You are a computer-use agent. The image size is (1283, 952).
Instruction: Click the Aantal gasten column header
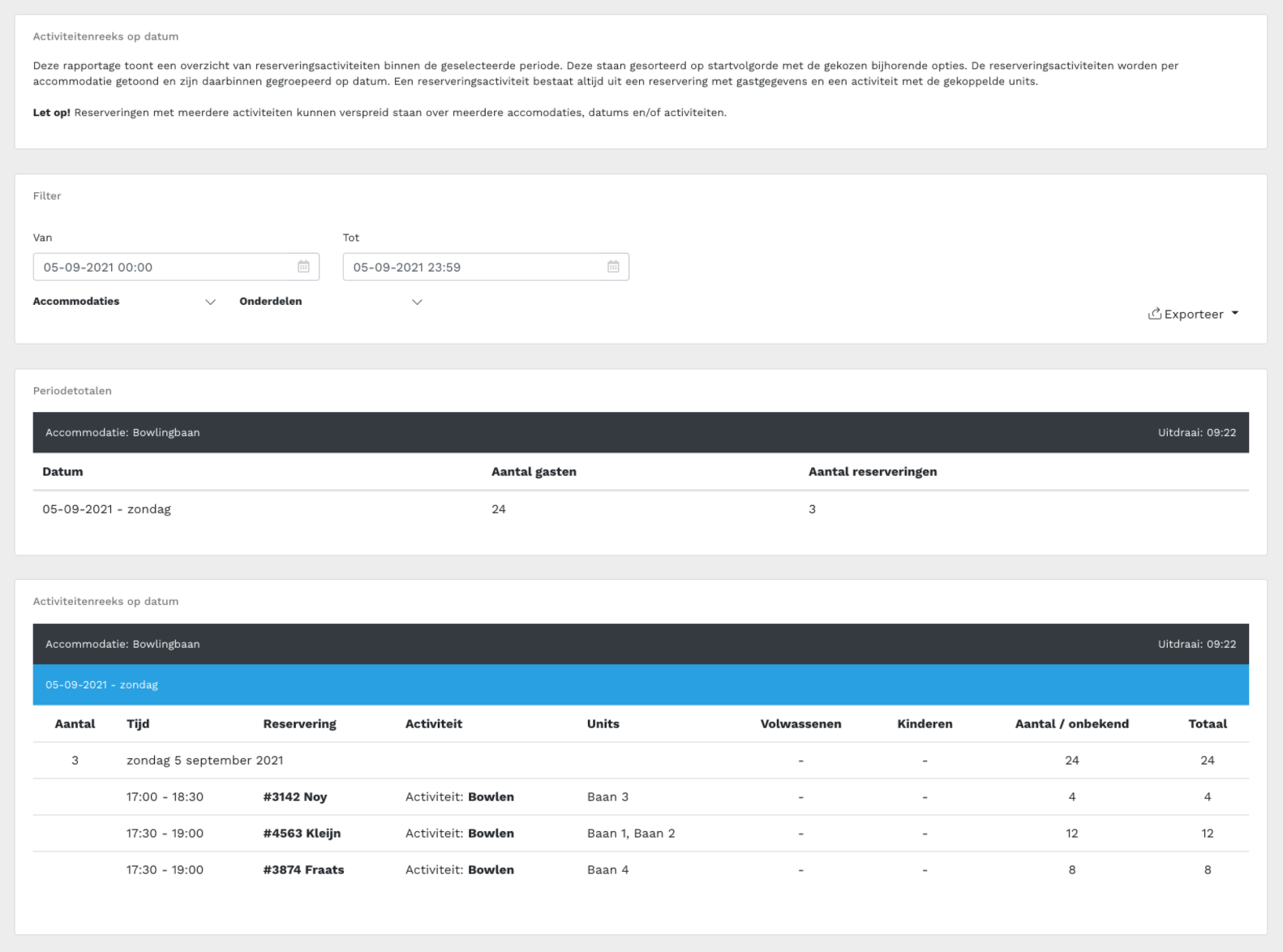point(534,472)
